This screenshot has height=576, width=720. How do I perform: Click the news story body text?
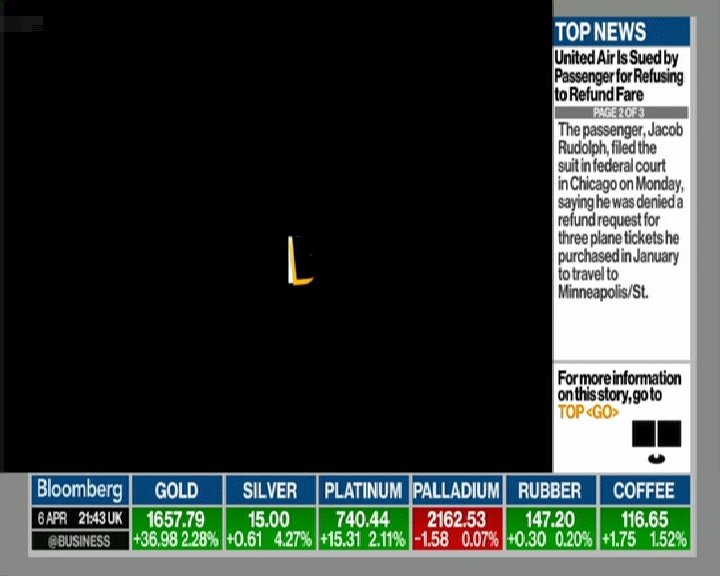[x=620, y=211]
